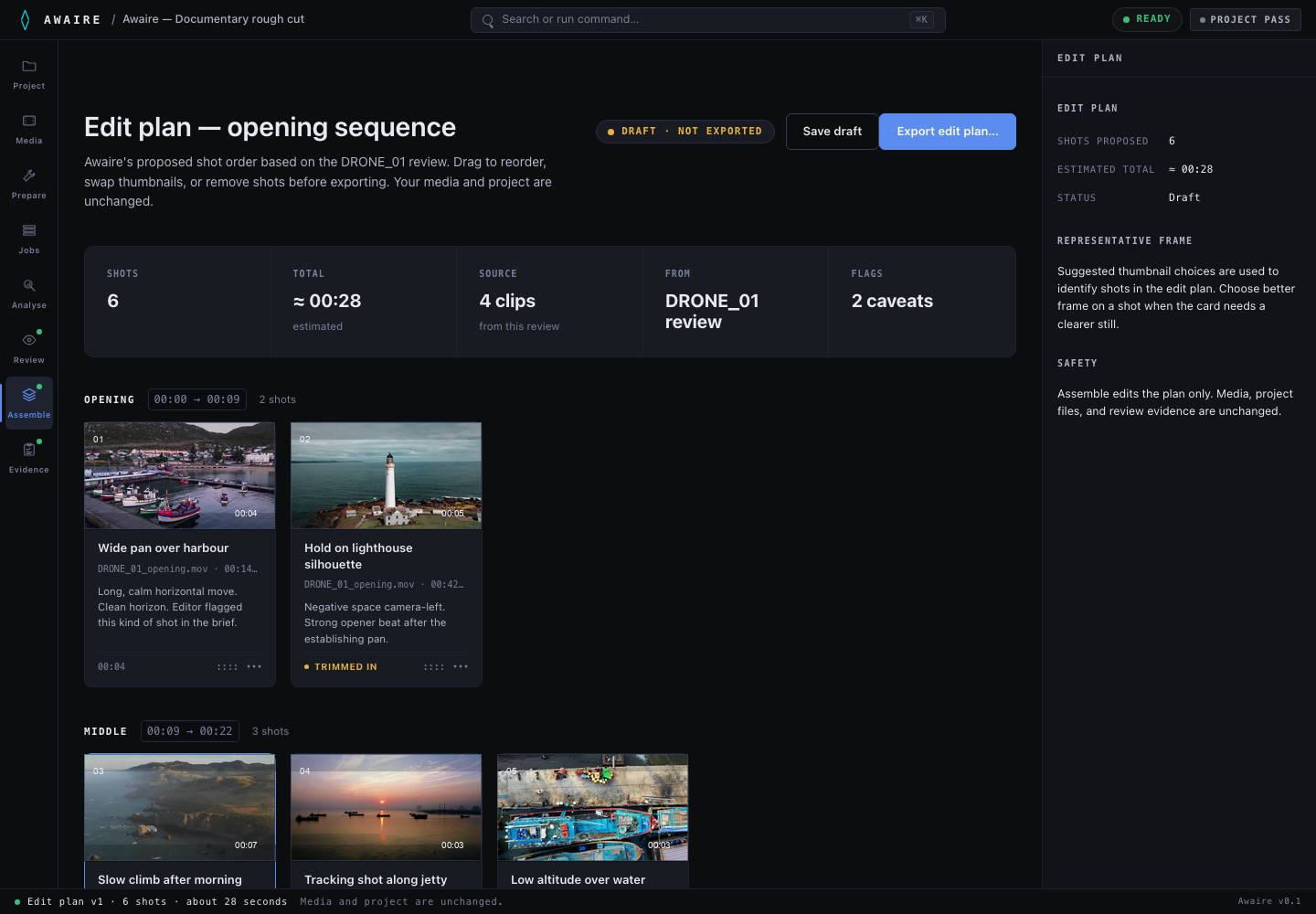Click the 'Draft' status value in Edit Plan panel
The height and width of the screenshot is (914, 1316).
tap(1184, 197)
